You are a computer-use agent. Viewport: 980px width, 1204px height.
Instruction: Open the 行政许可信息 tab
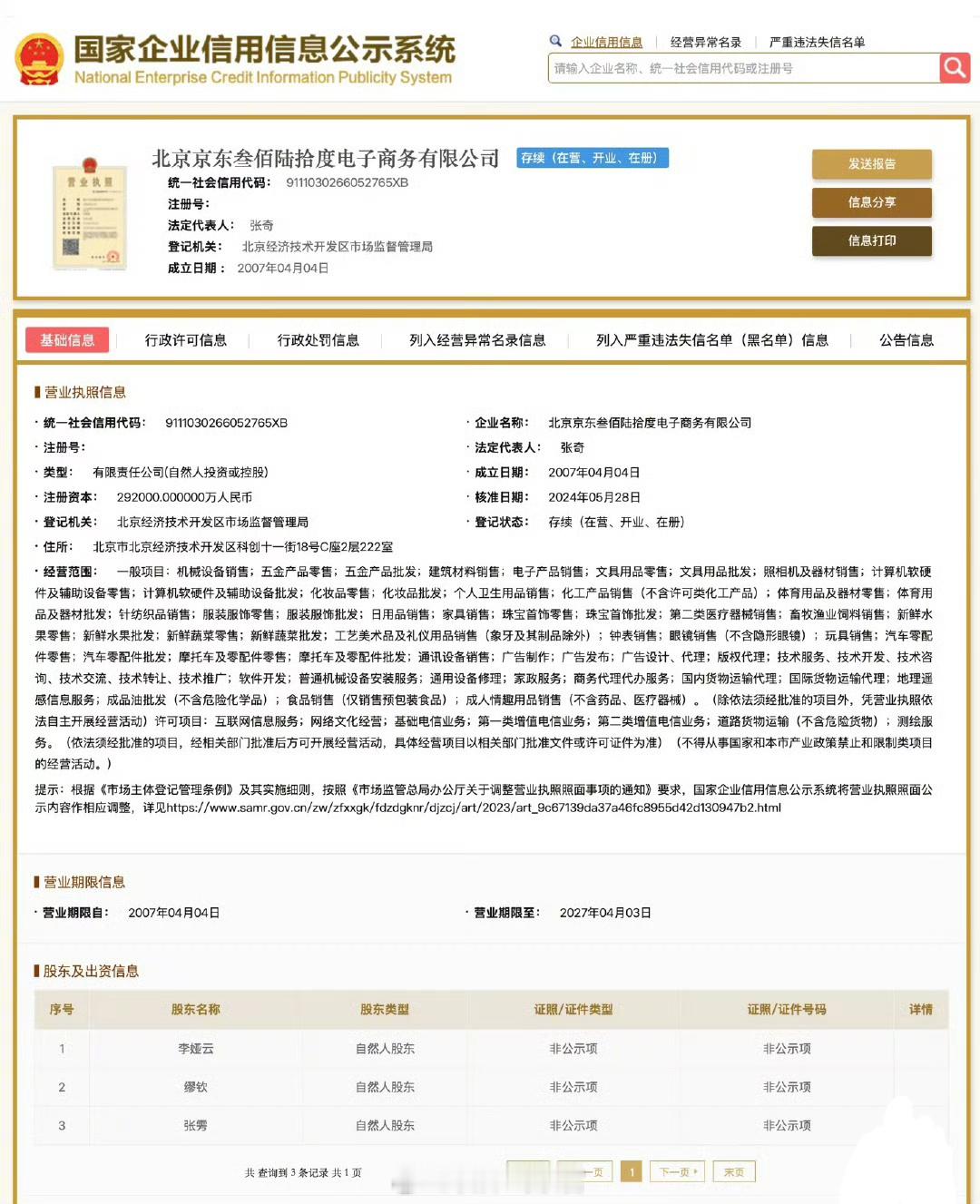tap(186, 340)
